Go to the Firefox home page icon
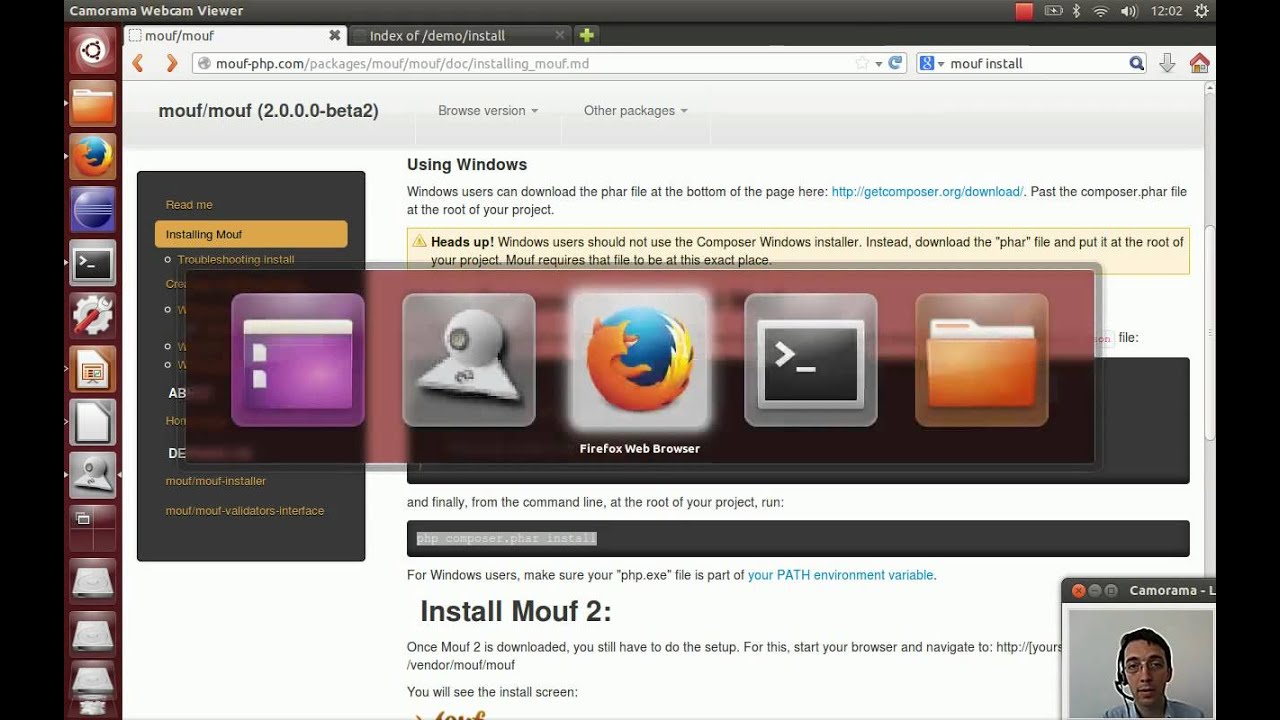The height and width of the screenshot is (720, 1280). (x=1199, y=63)
